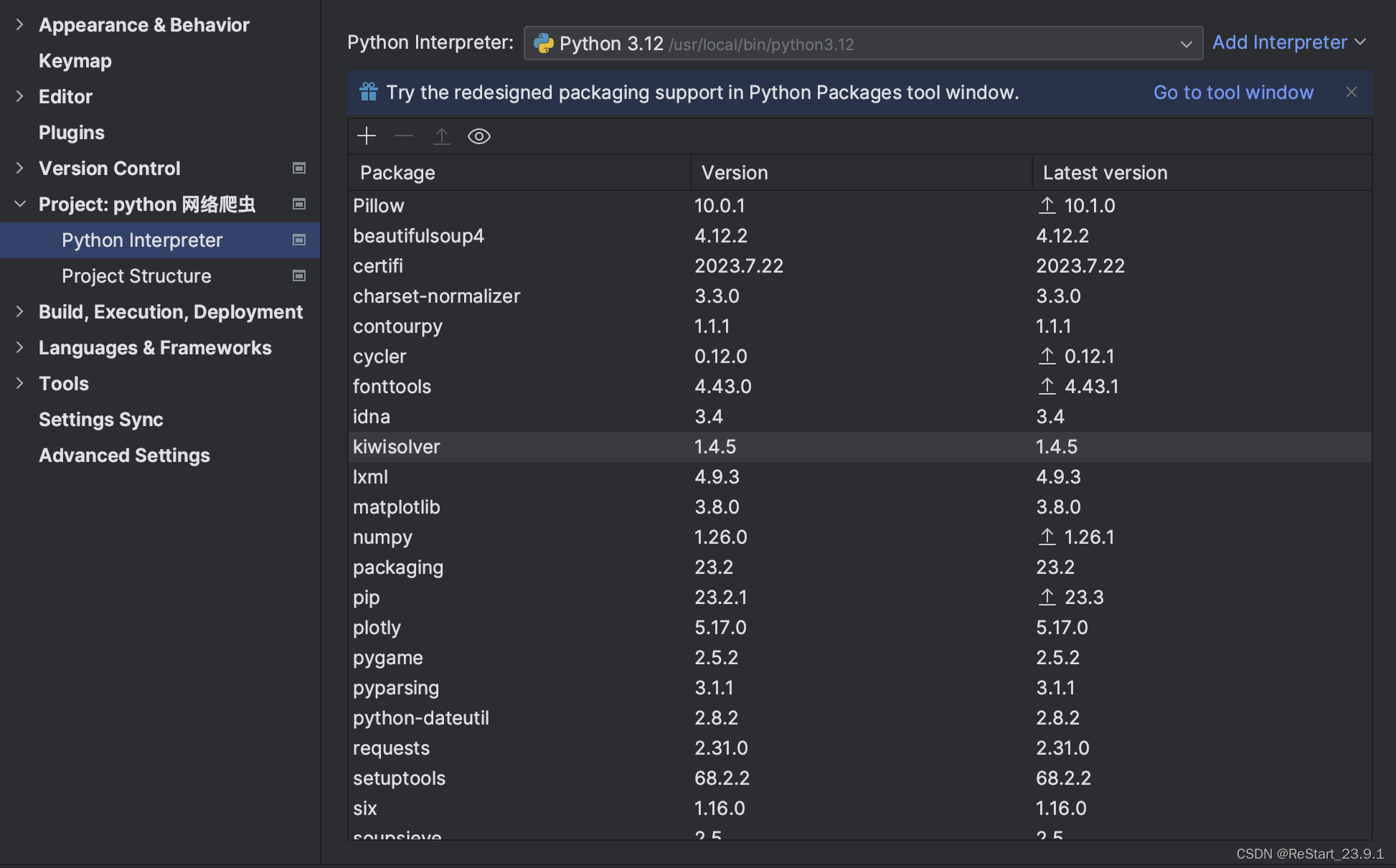Viewport: 1396px width, 868px height.
Task: Select the fonttools package row
Action: pos(860,386)
